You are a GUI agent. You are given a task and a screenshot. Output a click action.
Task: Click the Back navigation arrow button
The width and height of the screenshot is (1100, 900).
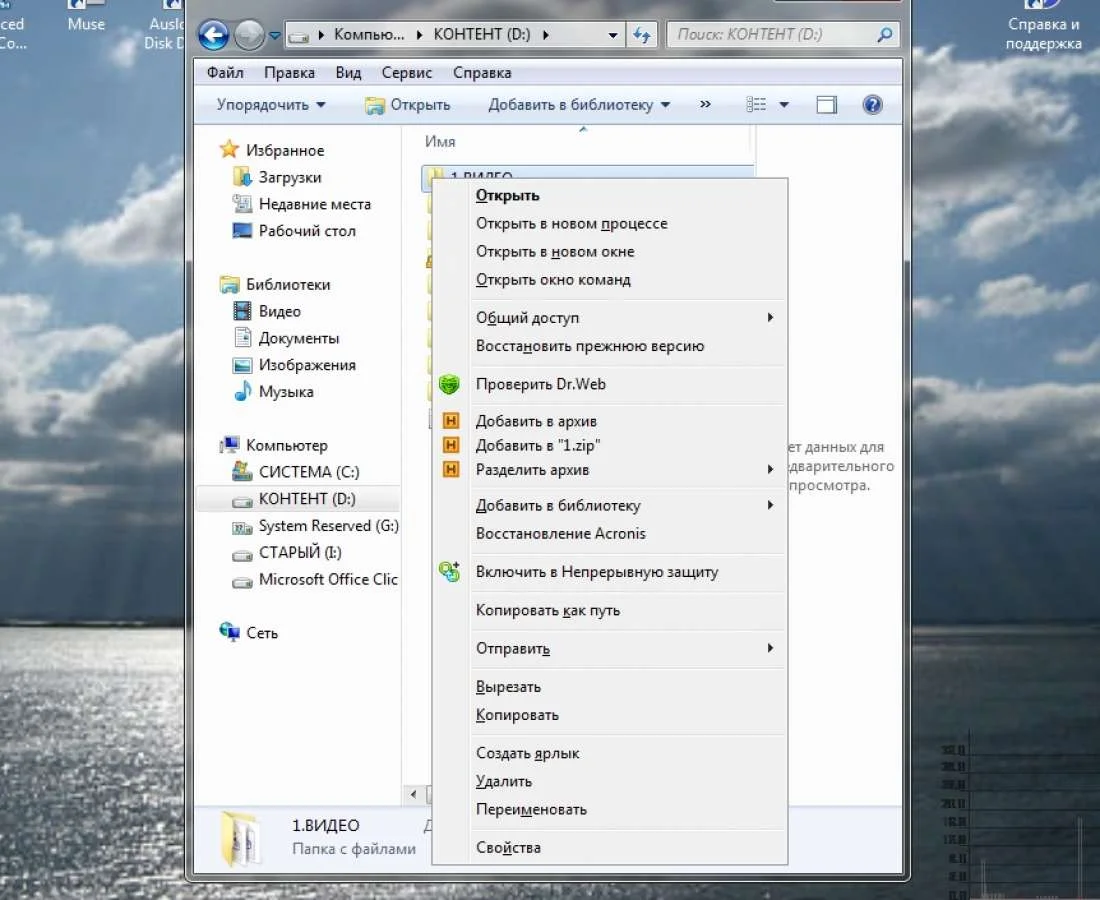tap(214, 36)
